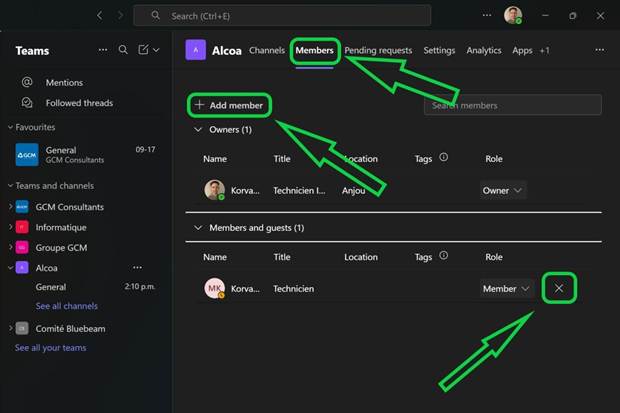This screenshot has width=620, height=413.
Task: Click the Teams pane search icon
Action: pos(123,50)
